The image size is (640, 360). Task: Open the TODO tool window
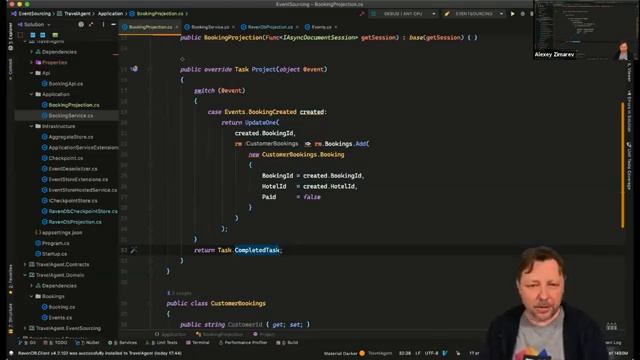[x=55, y=342]
